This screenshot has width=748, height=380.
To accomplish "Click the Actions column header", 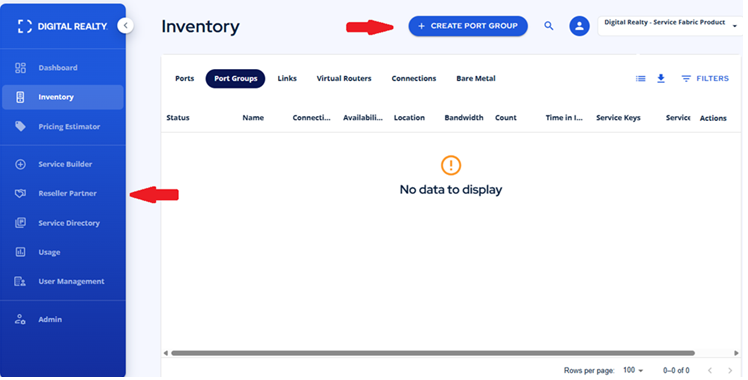I will (713, 118).
